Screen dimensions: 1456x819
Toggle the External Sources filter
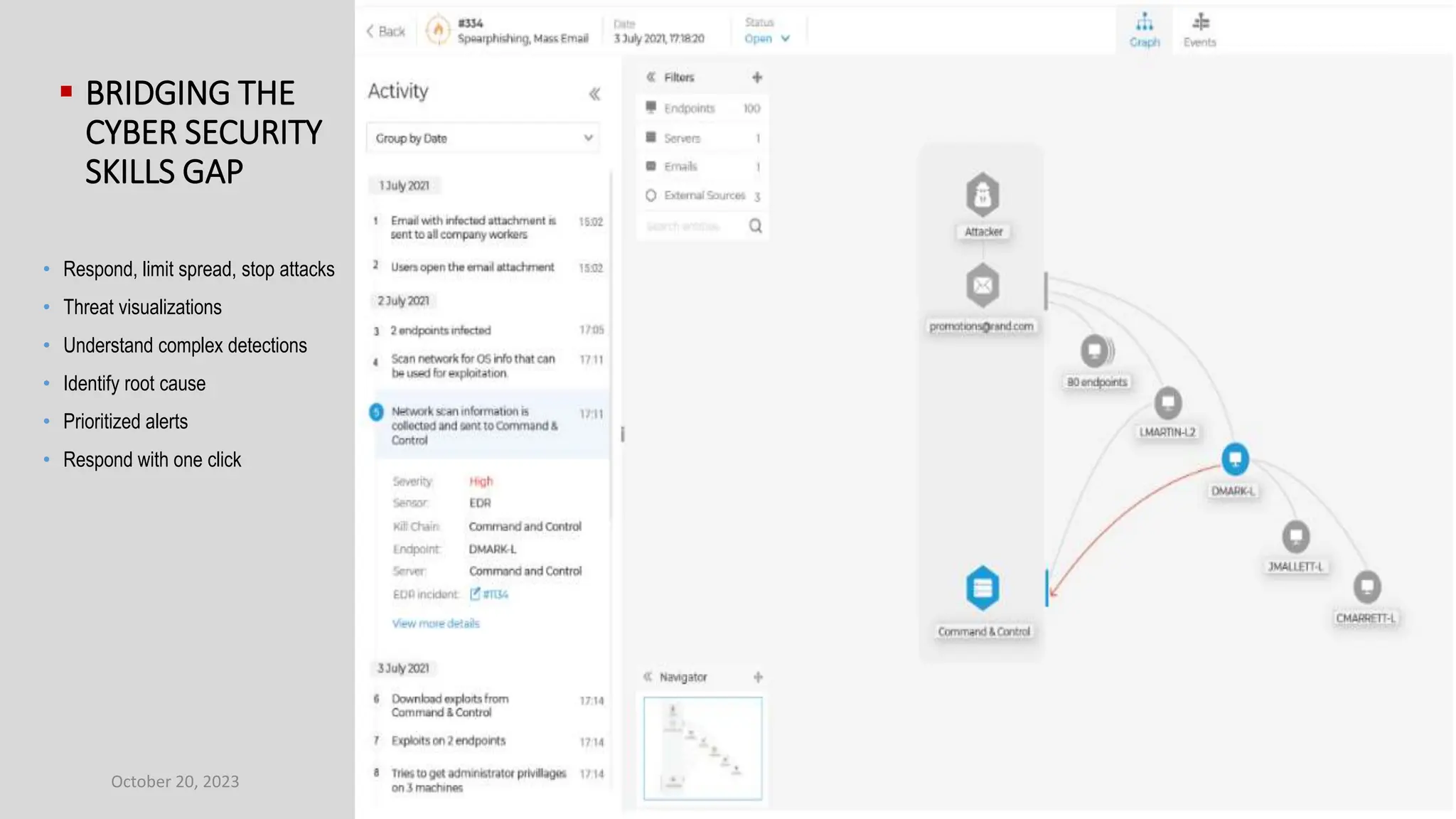tap(704, 196)
